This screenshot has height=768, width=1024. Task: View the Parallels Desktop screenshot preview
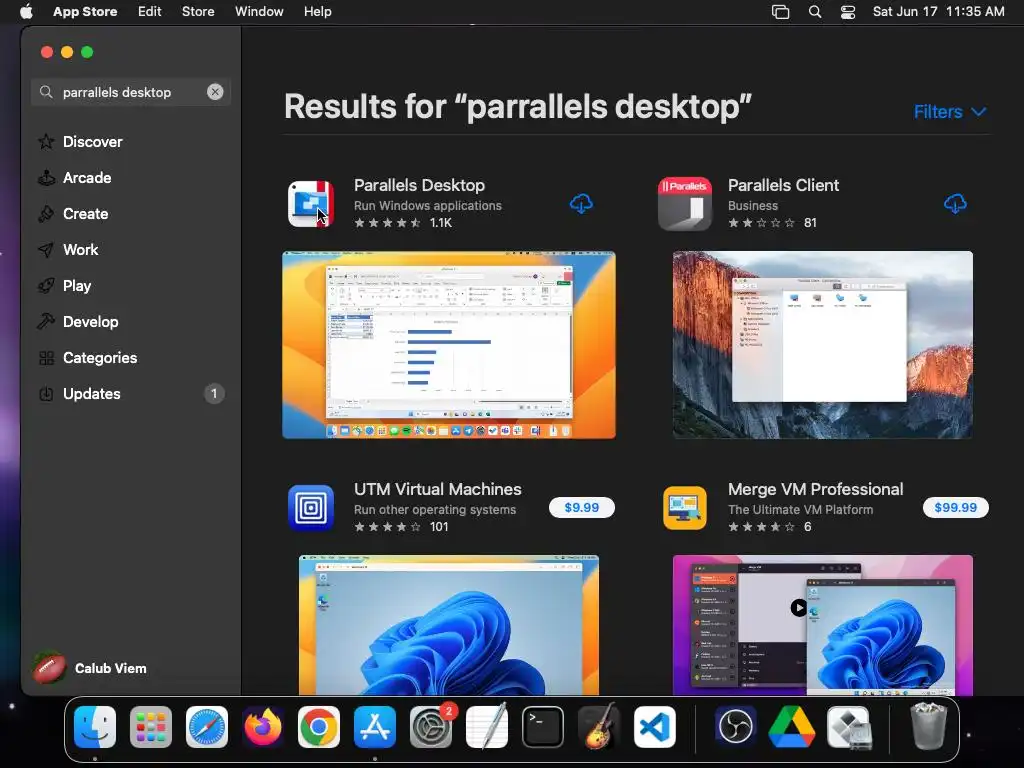449,345
